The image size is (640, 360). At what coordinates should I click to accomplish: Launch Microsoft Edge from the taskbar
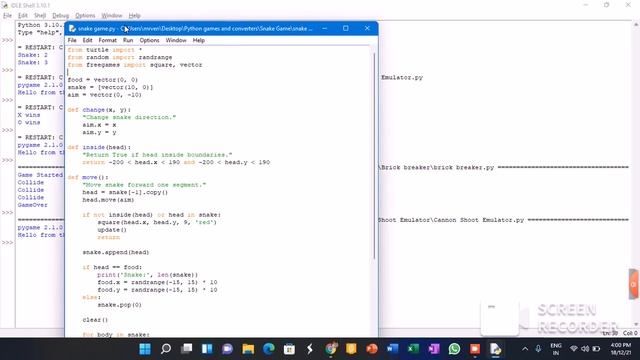(x=269, y=349)
